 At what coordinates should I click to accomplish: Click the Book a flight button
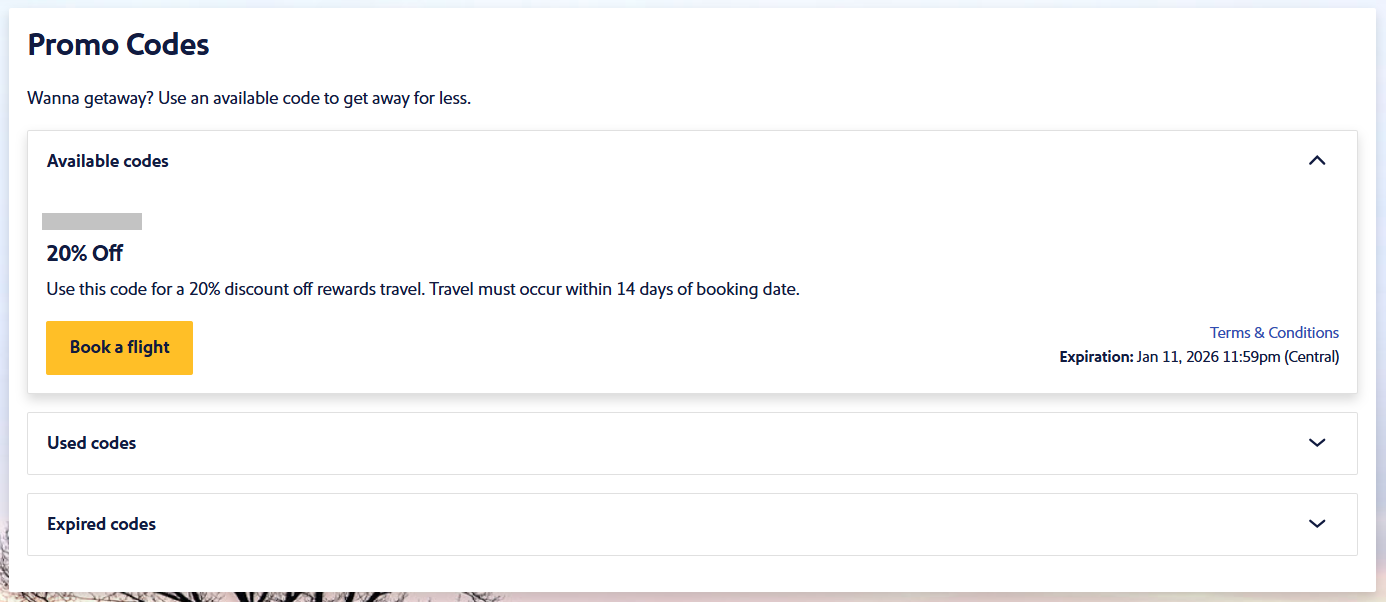click(x=119, y=348)
